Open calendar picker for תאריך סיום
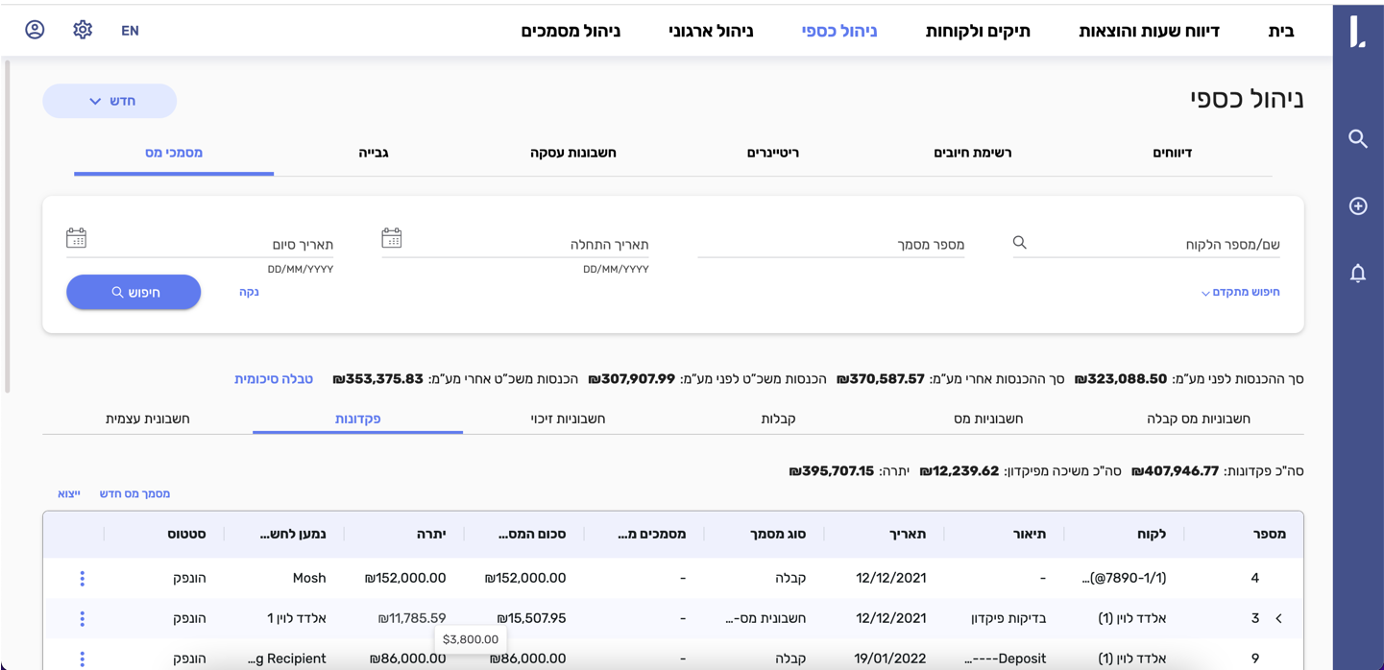The height and width of the screenshot is (670, 1384). tap(77, 238)
